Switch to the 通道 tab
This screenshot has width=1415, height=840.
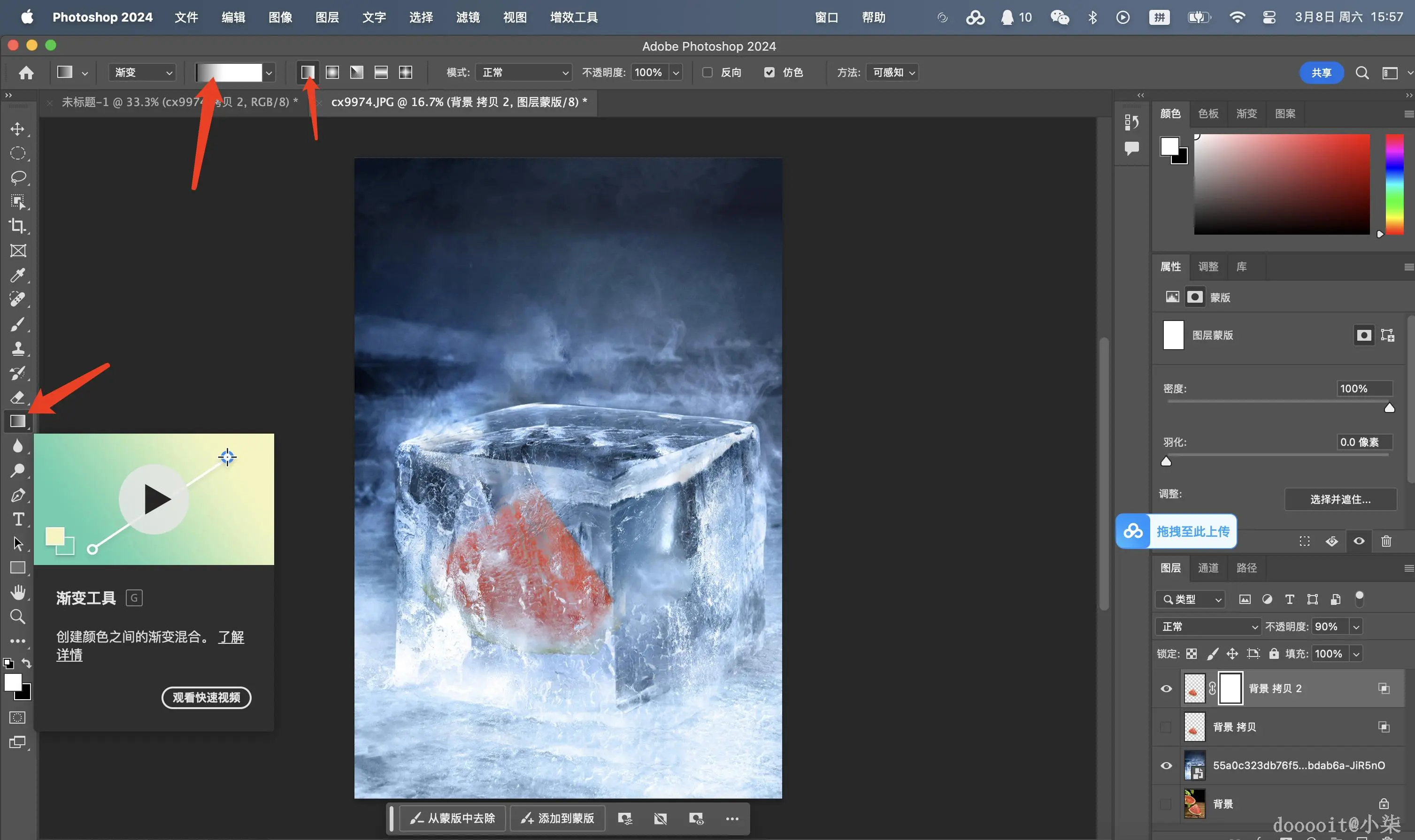(1208, 568)
